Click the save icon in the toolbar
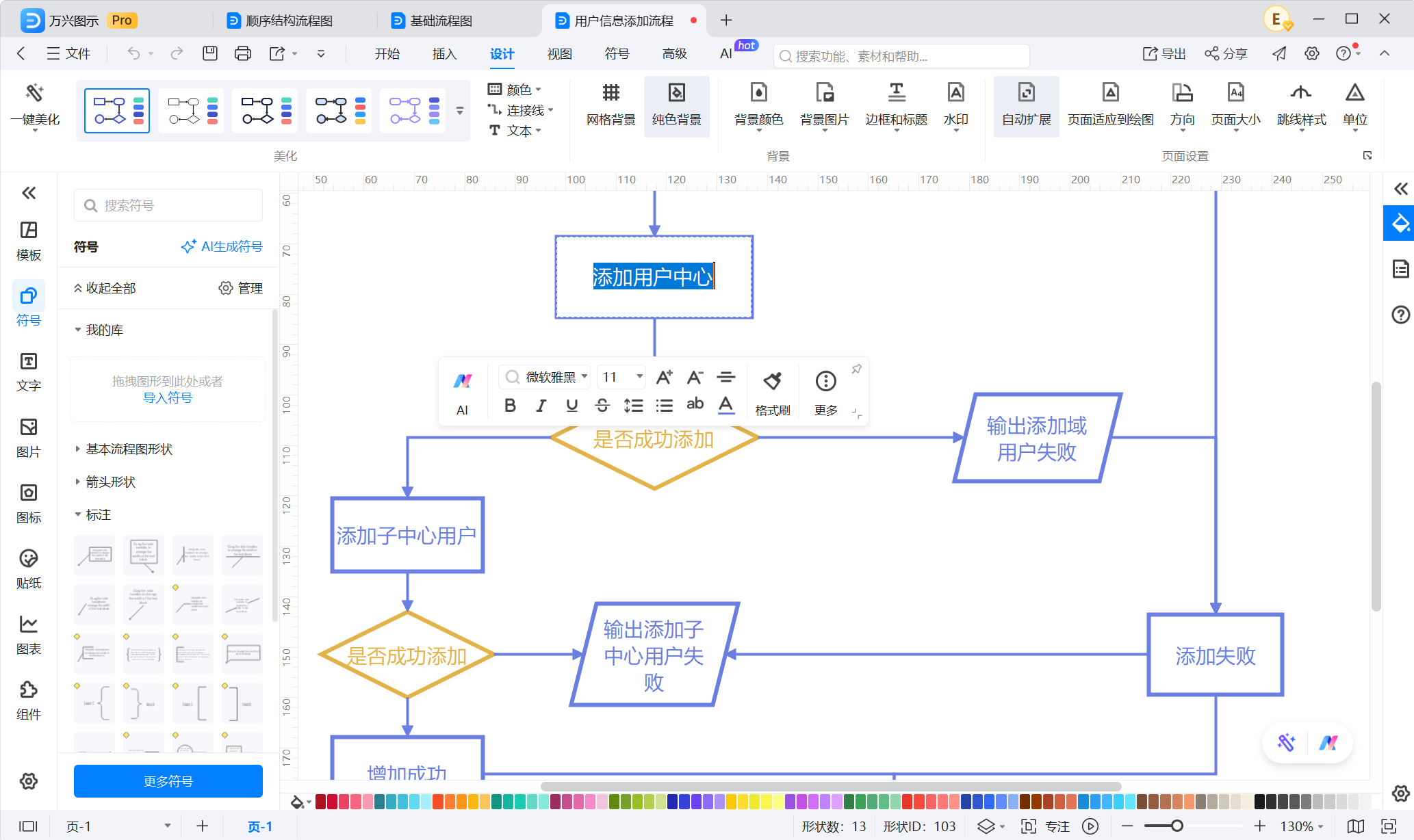1414x840 pixels. [210, 53]
